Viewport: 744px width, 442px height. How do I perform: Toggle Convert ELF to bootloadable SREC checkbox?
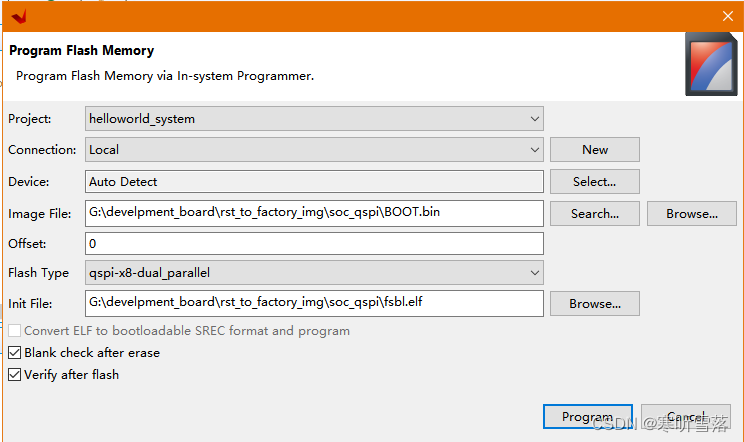point(15,331)
